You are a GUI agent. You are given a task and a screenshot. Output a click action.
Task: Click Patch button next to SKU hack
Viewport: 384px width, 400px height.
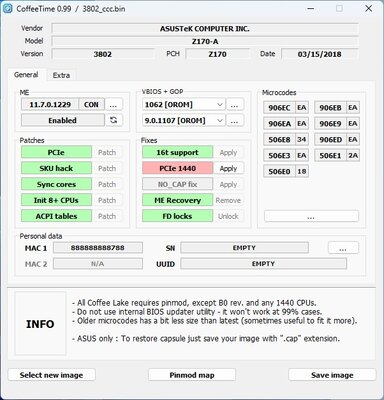[107, 168]
